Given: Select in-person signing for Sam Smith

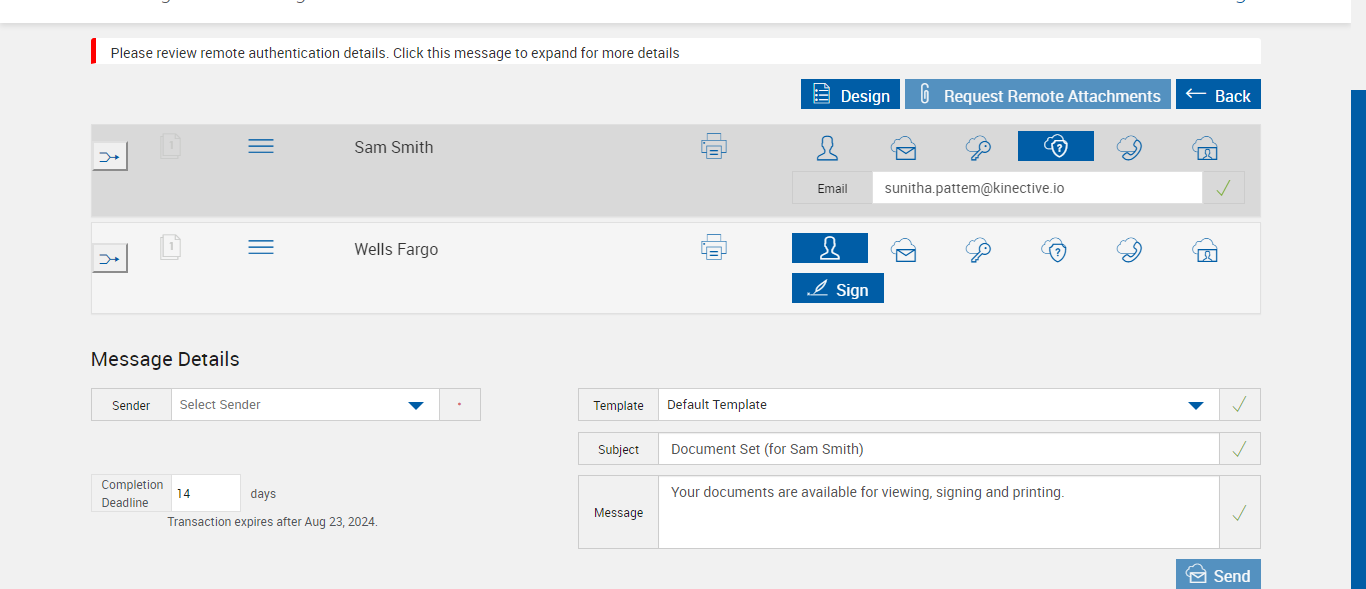Looking at the screenshot, I should click(x=828, y=148).
